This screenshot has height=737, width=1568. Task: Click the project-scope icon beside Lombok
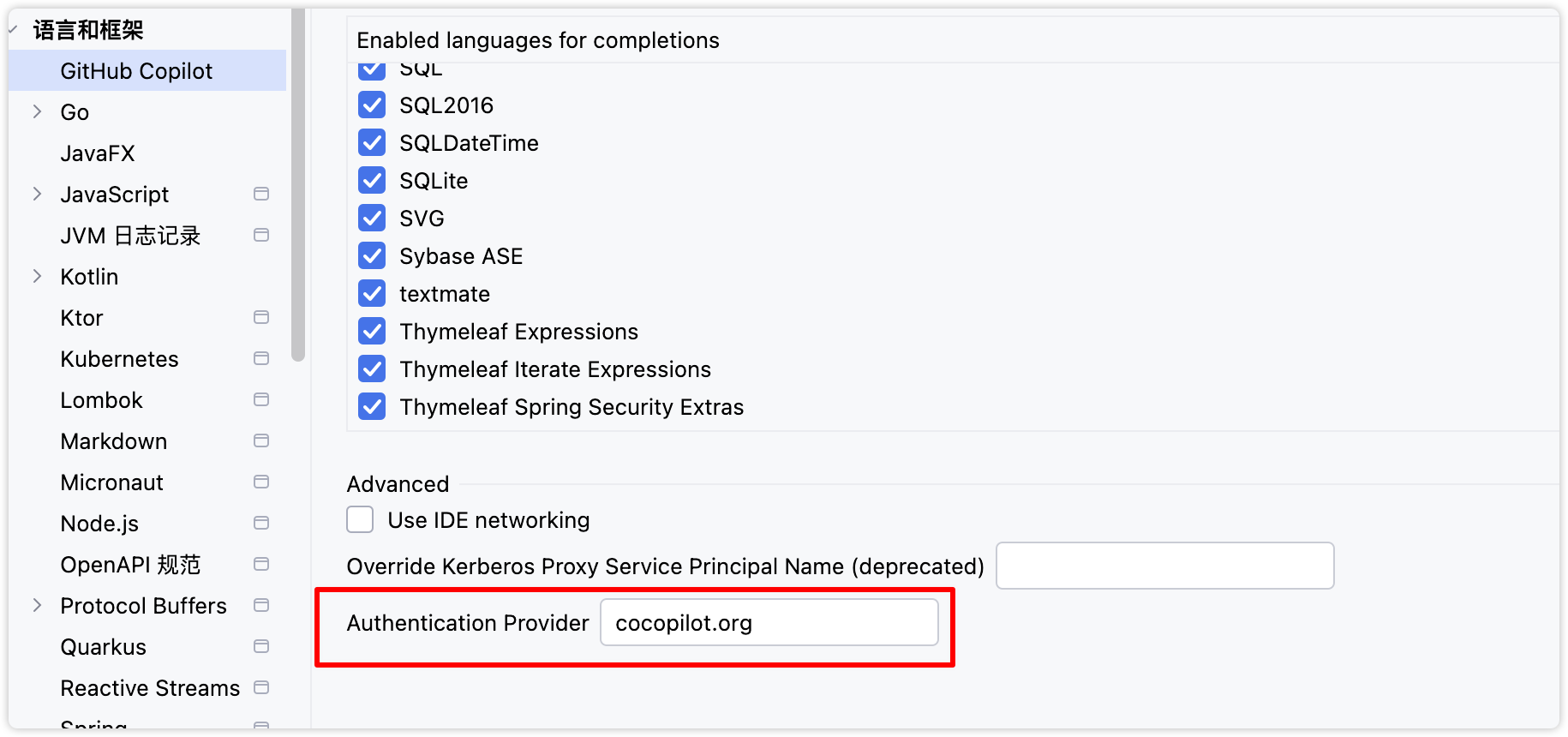[x=261, y=399]
